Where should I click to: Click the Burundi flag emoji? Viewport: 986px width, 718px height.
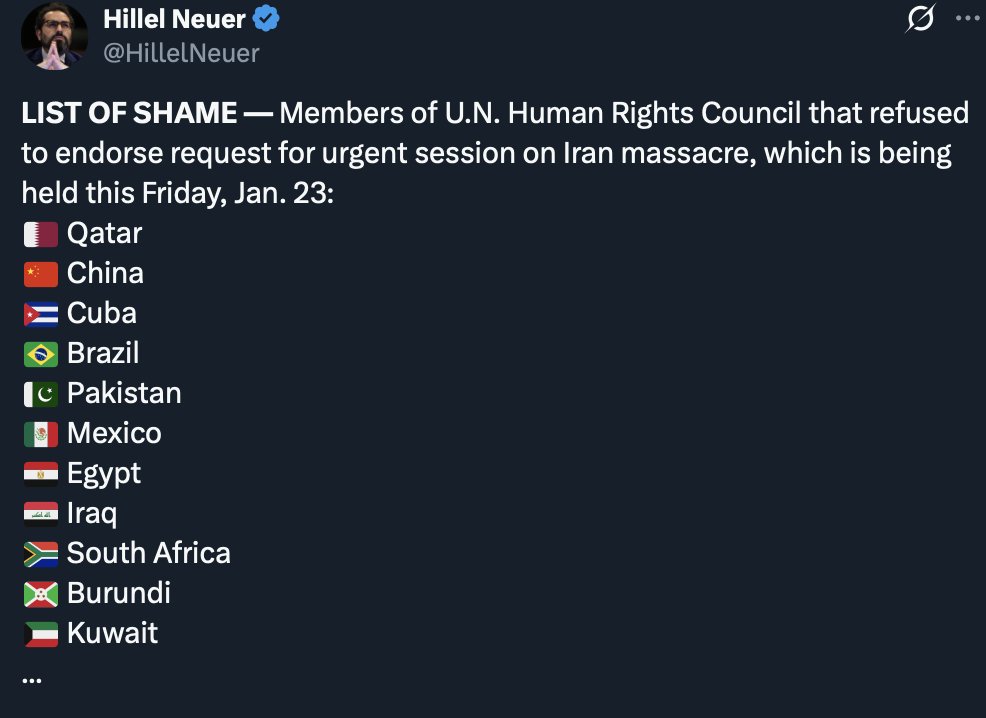40,594
